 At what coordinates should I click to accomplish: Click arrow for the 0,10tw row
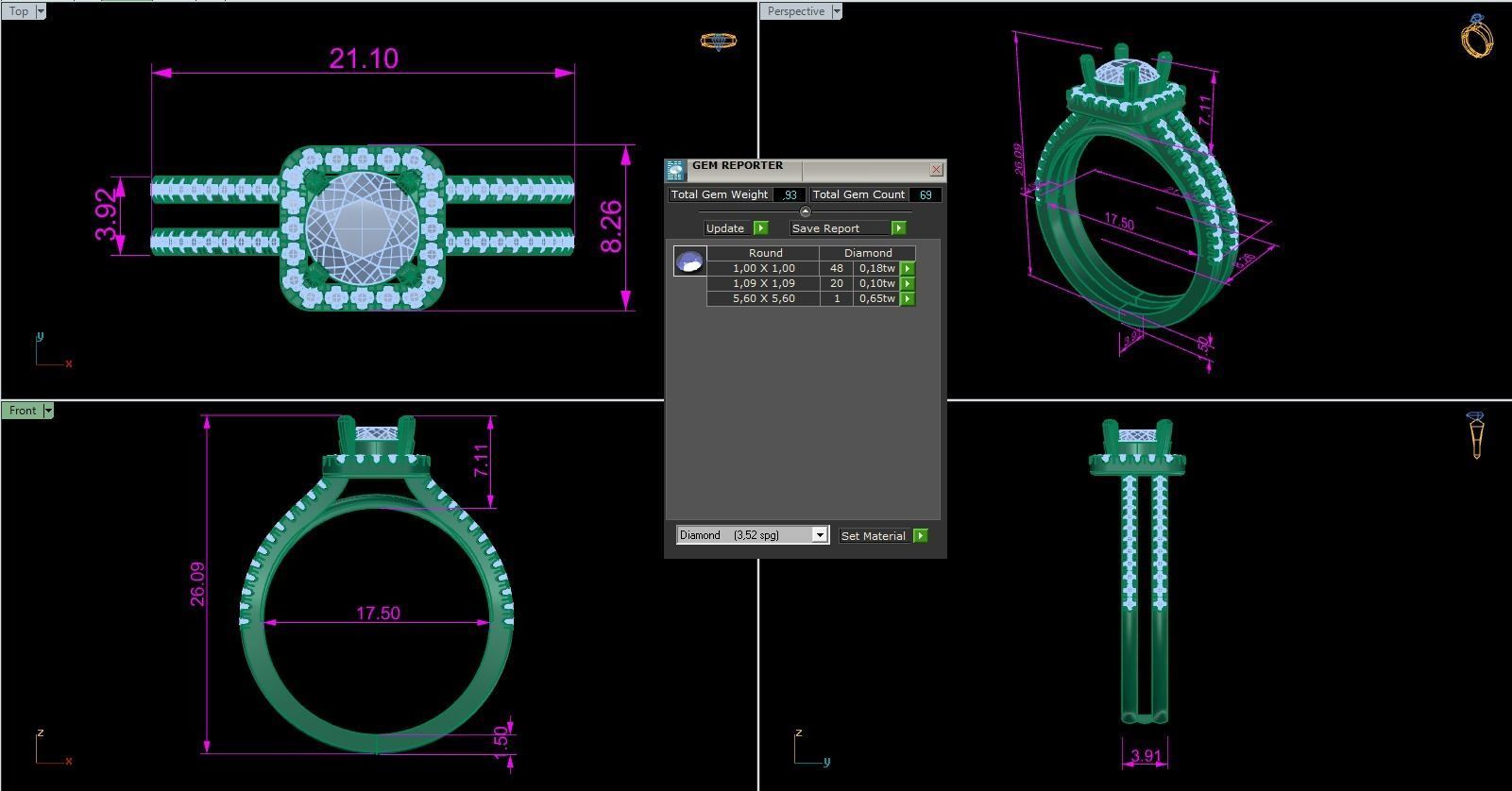[907, 284]
